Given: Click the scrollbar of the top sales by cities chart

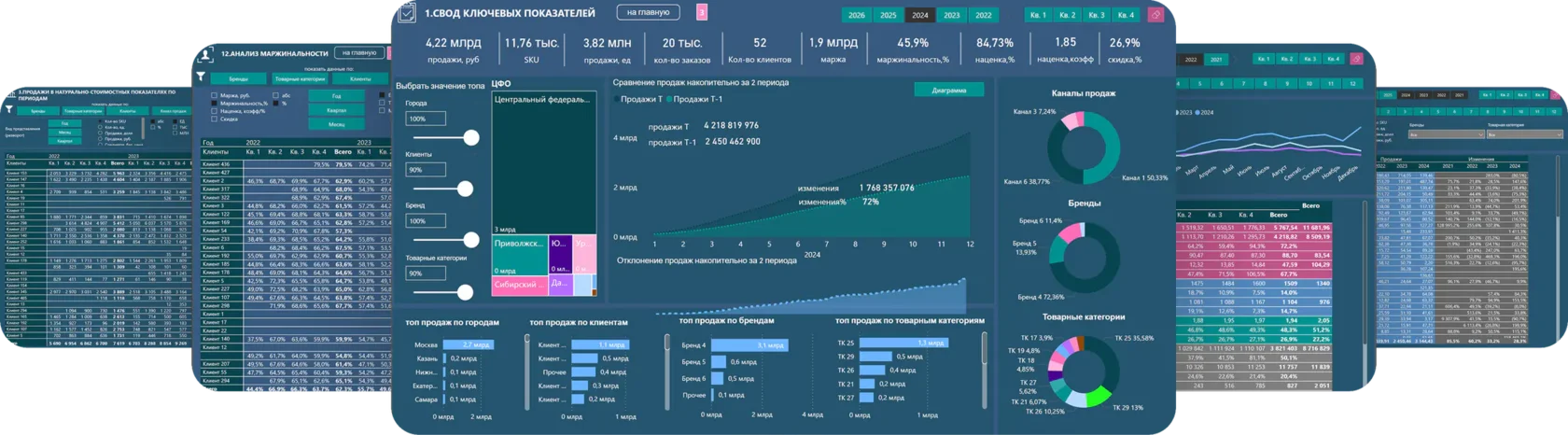Looking at the screenshot, I should [x=527, y=372].
